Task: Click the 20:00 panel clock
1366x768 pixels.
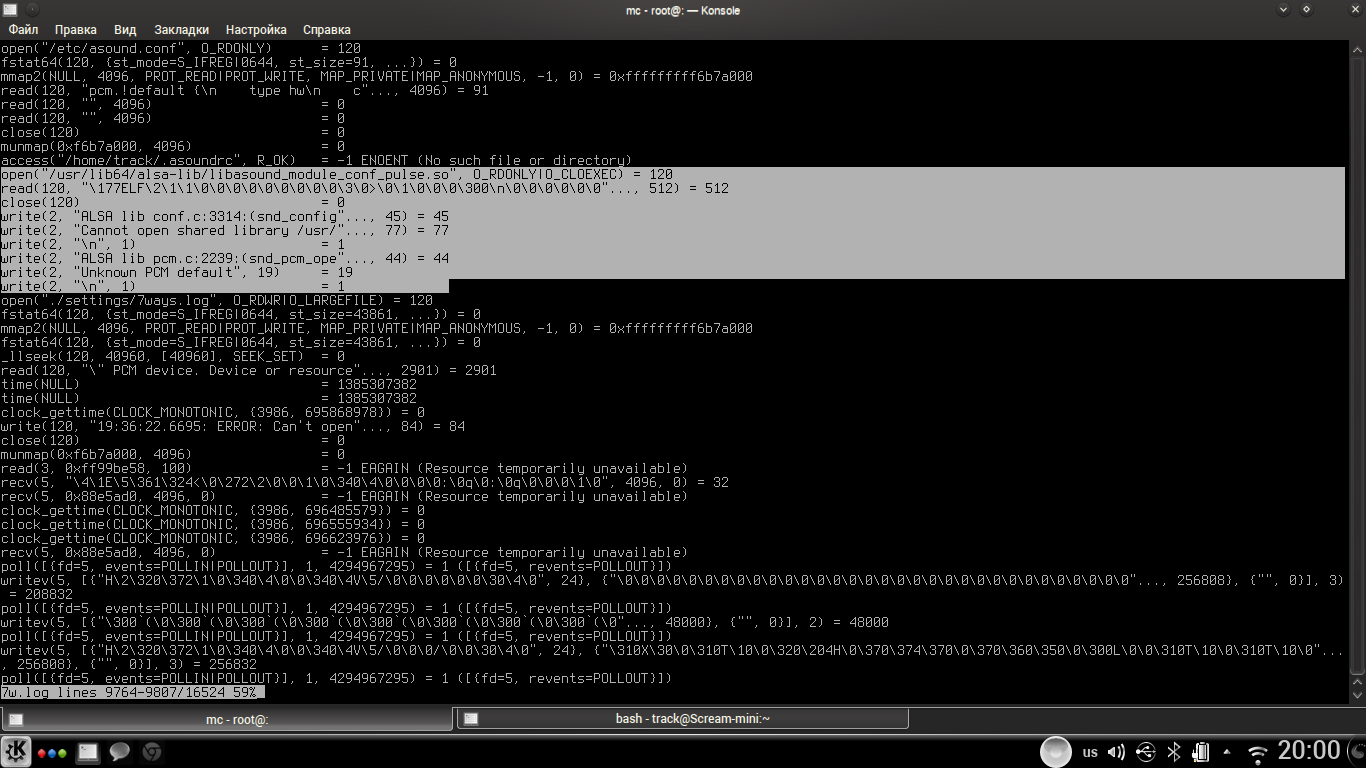Action: coord(1309,751)
